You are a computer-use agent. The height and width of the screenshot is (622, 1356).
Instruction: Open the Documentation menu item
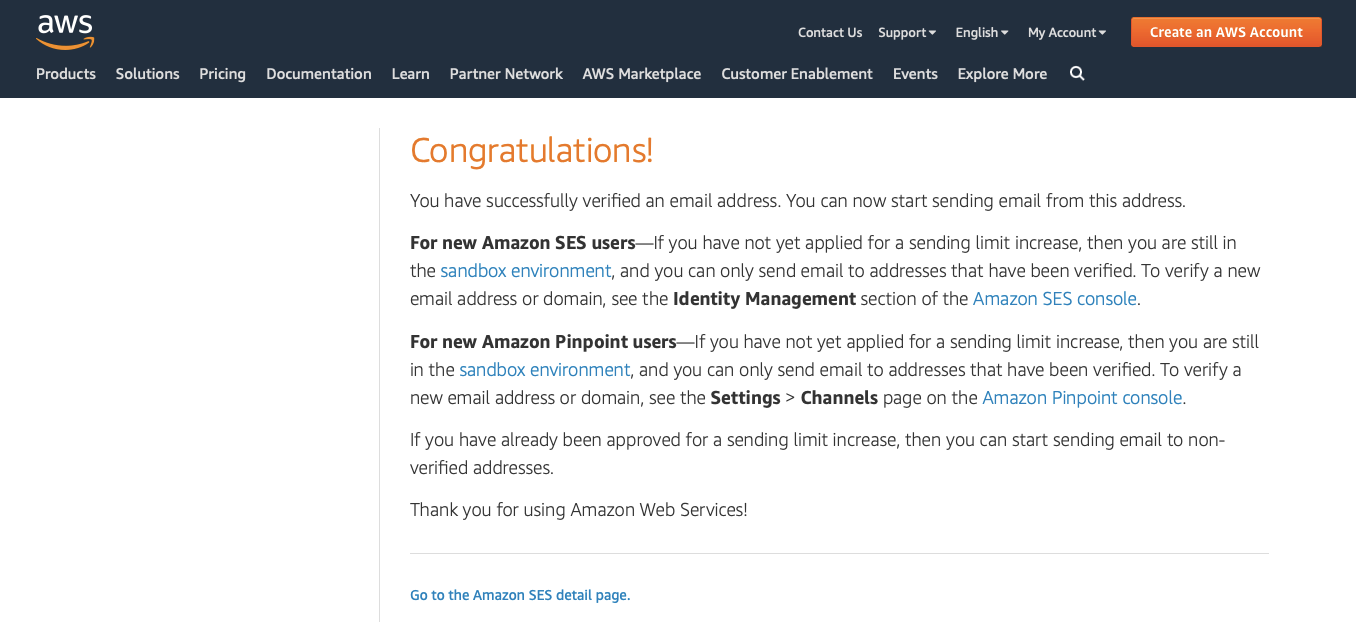click(318, 73)
